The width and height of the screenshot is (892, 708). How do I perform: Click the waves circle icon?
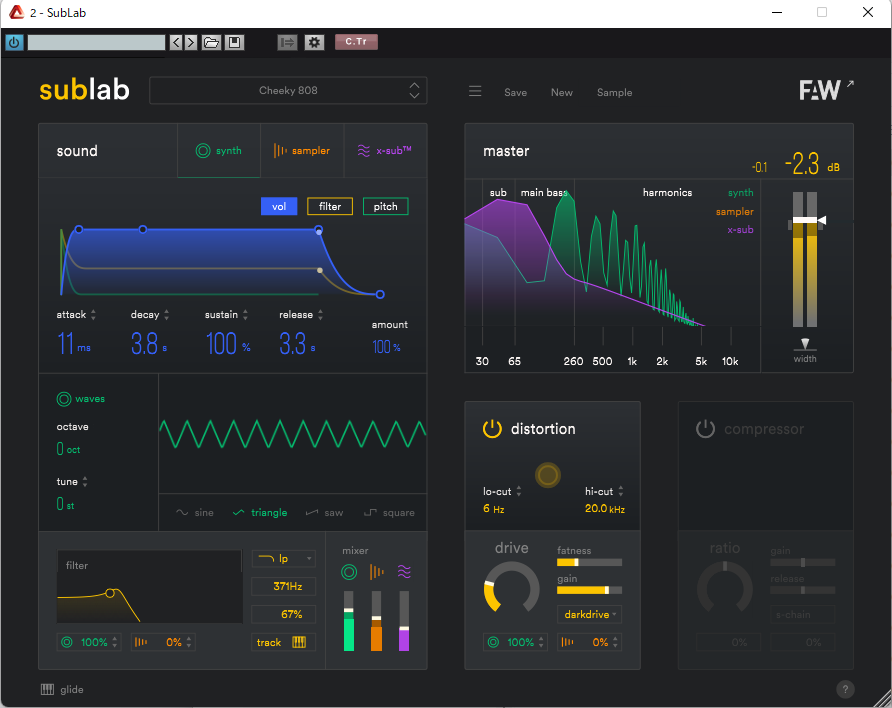tap(64, 399)
